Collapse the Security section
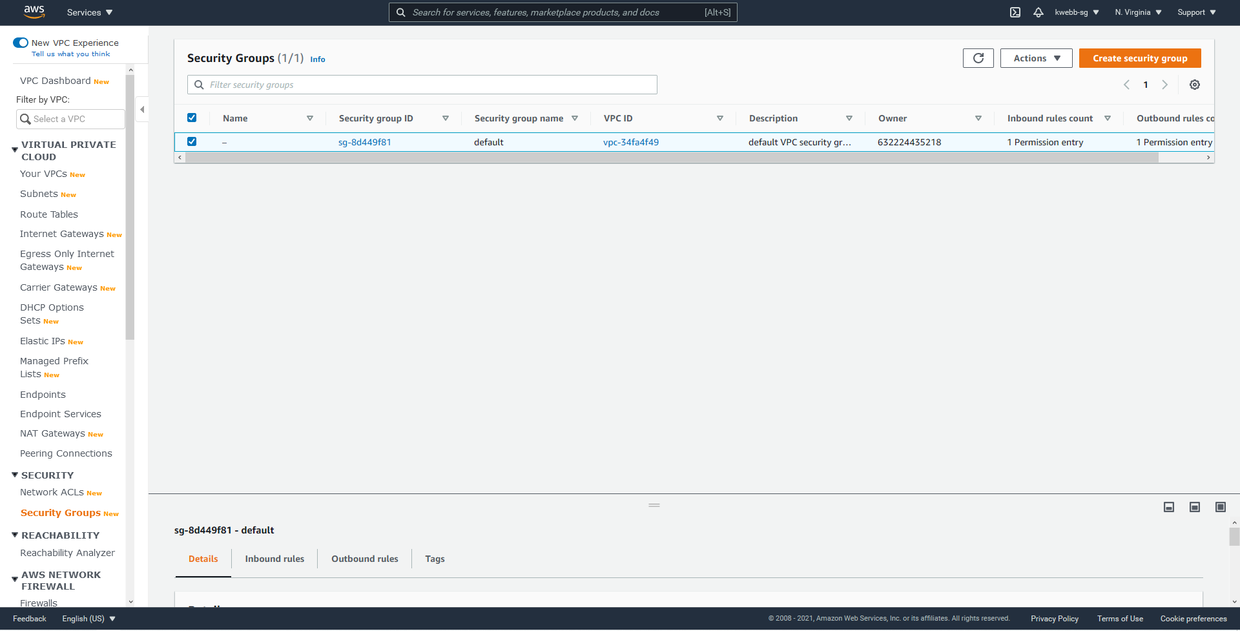 (15, 475)
